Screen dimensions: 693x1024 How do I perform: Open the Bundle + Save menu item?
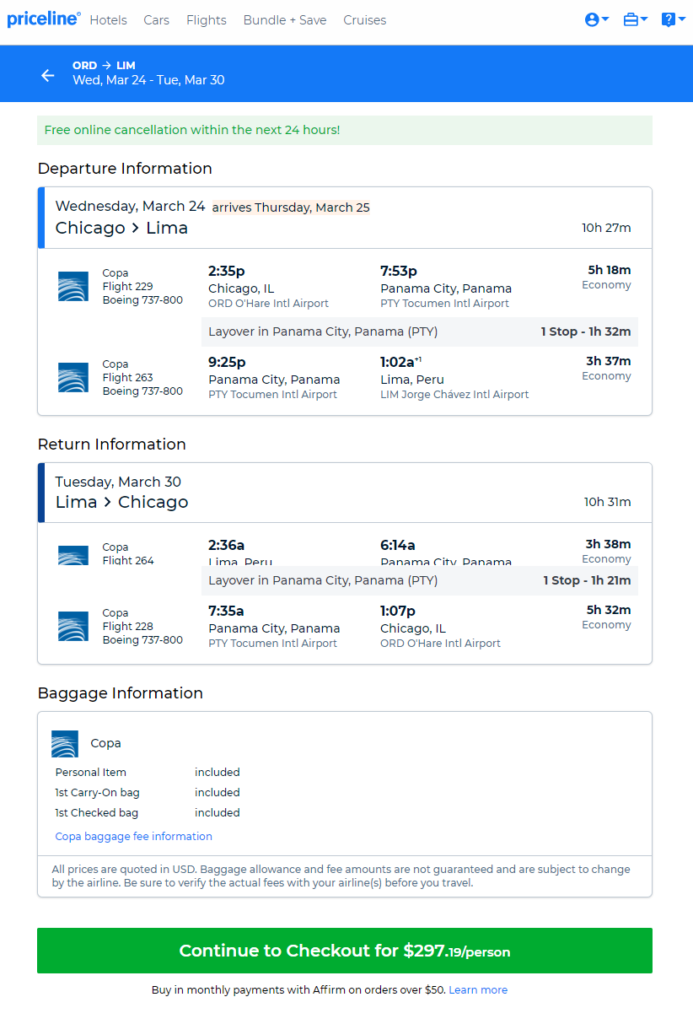tap(285, 20)
